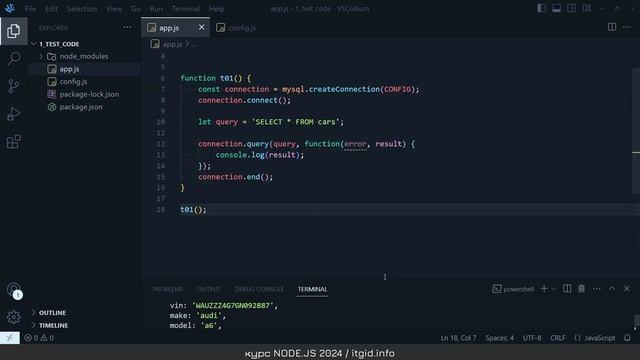Toggle the secondary side bar layout icon
This screenshot has width=640, height=360.
(x=571, y=8)
